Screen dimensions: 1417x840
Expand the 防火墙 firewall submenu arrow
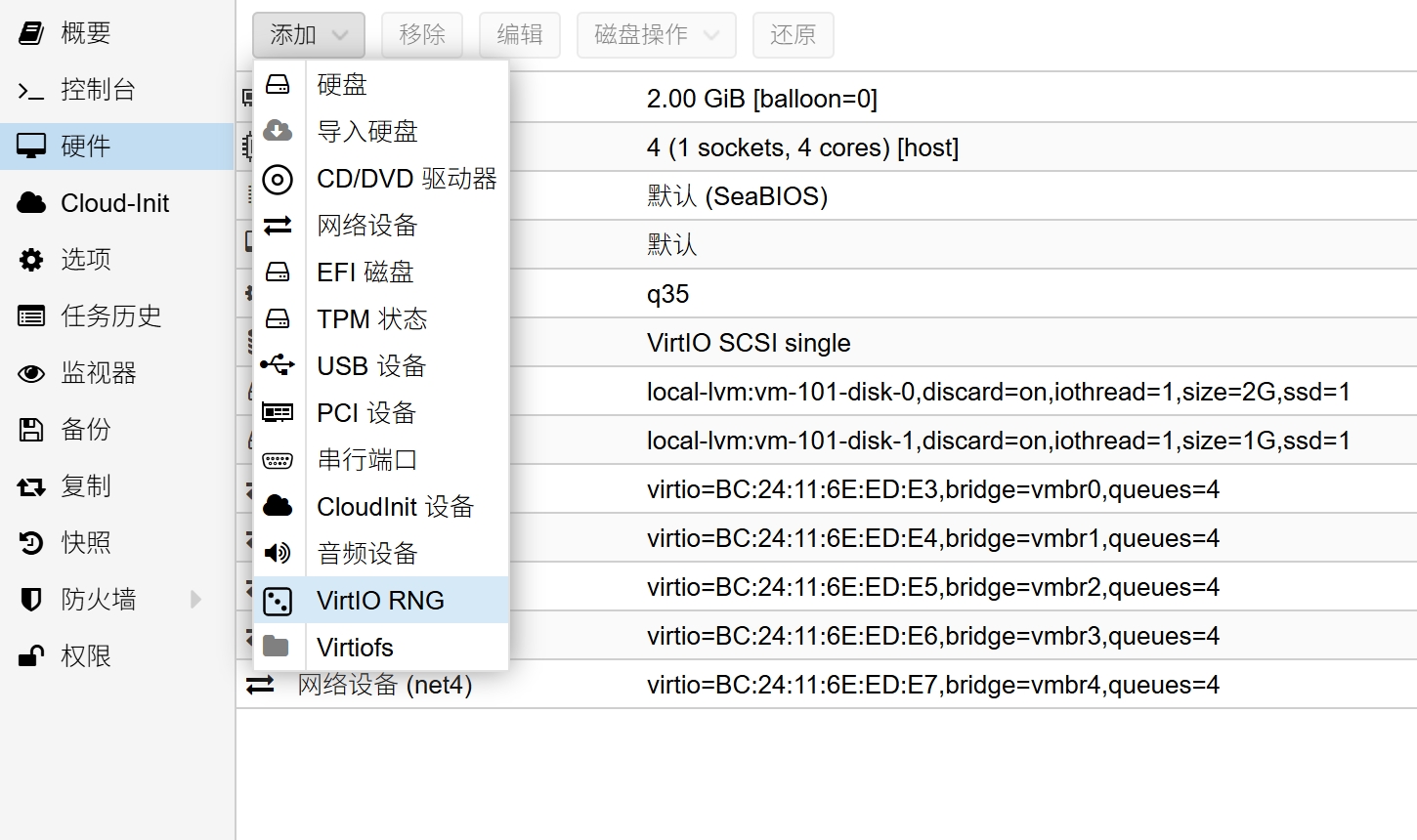pyautogui.click(x=195, y=599)
